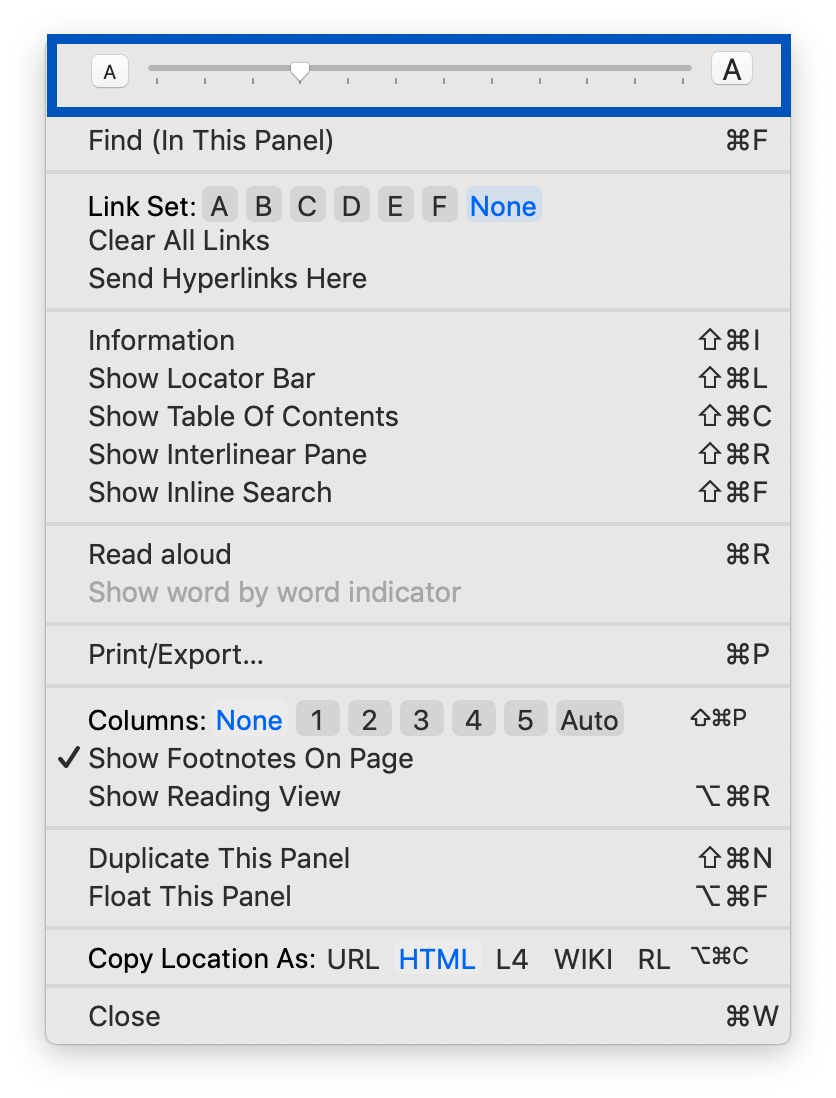Choose Show Table Of Contents
The height and width of the screenshot is (1098, 836).
pos(418,416)
